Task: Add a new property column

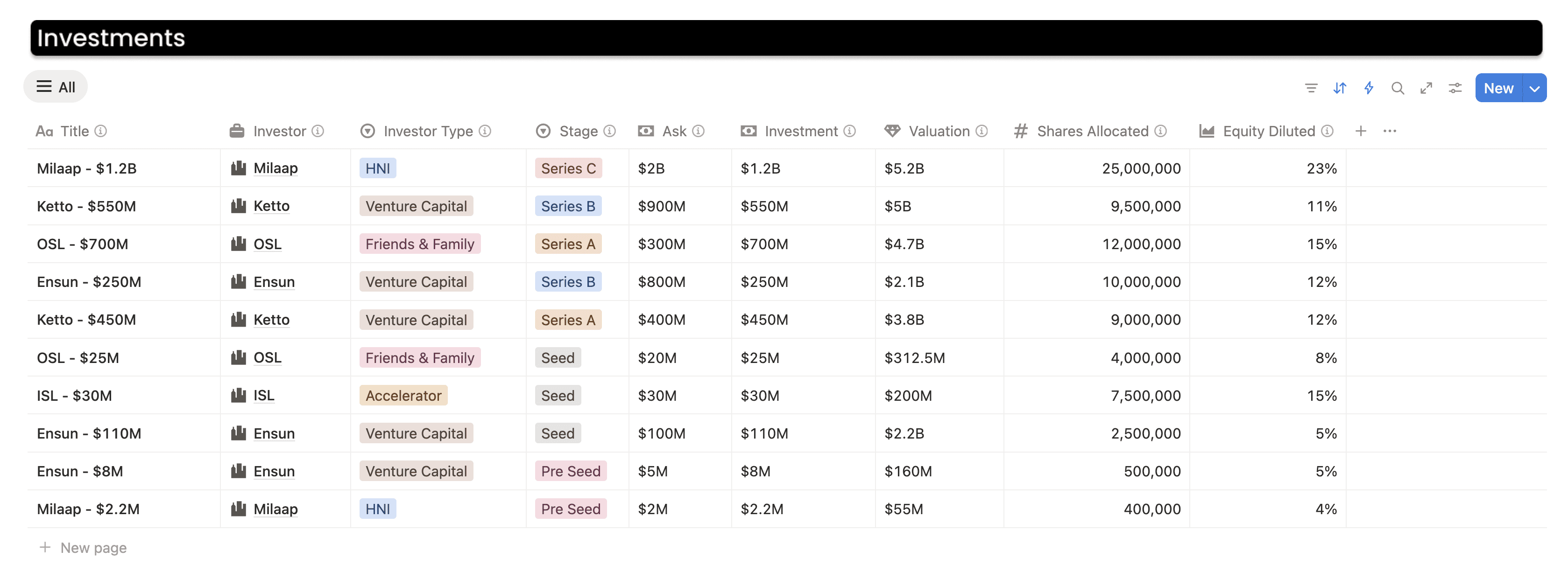Action: 1361,131
